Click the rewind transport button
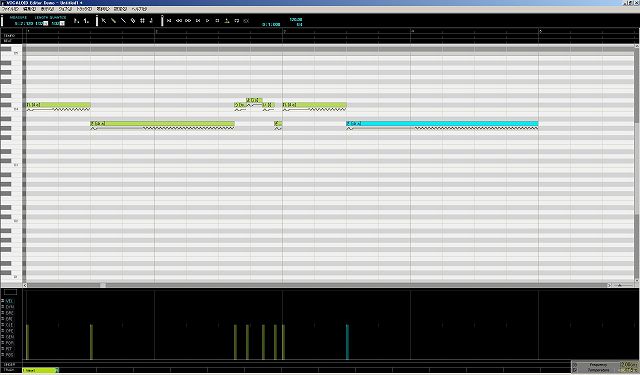Viewport: 640px width, 375px height. pos(178,20)
